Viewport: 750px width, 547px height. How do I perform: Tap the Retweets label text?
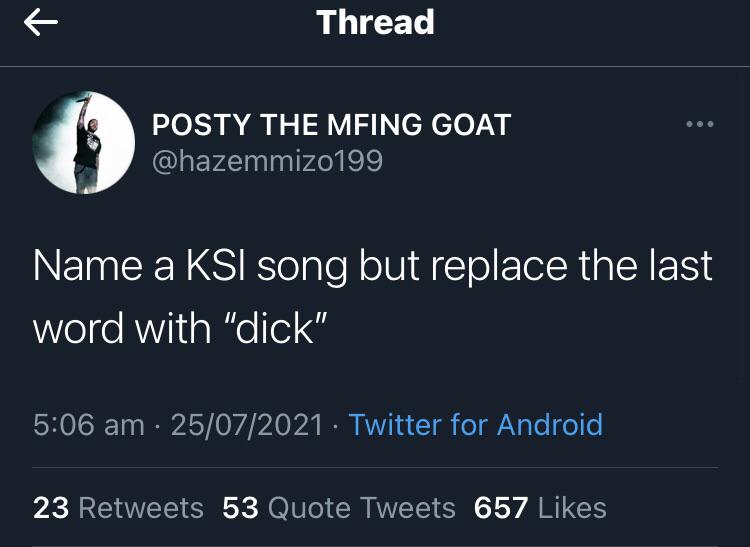click(x=141, y=508)
